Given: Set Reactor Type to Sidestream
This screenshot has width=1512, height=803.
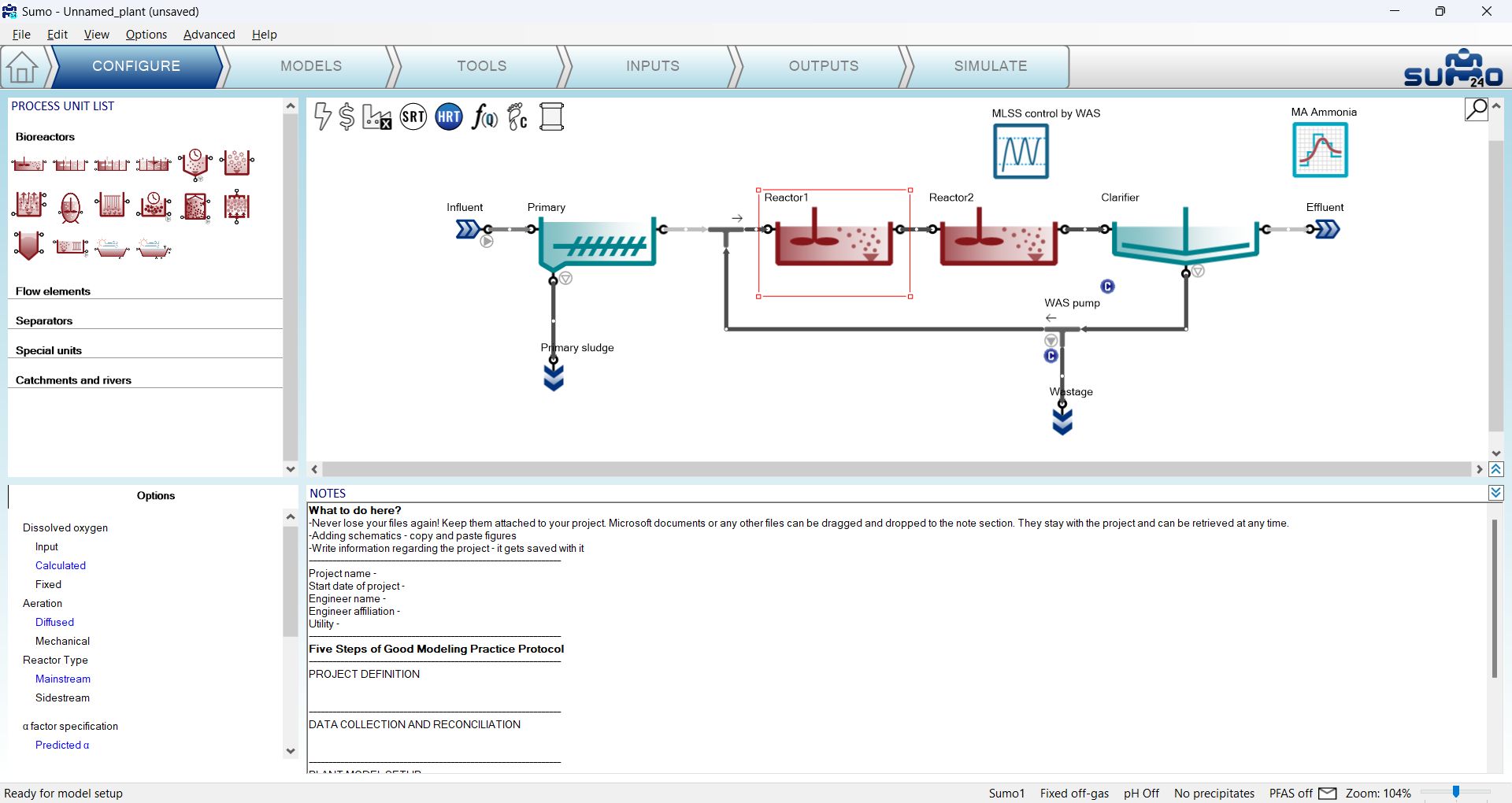Looking at the screenshot, I should (x=62, y=698).
